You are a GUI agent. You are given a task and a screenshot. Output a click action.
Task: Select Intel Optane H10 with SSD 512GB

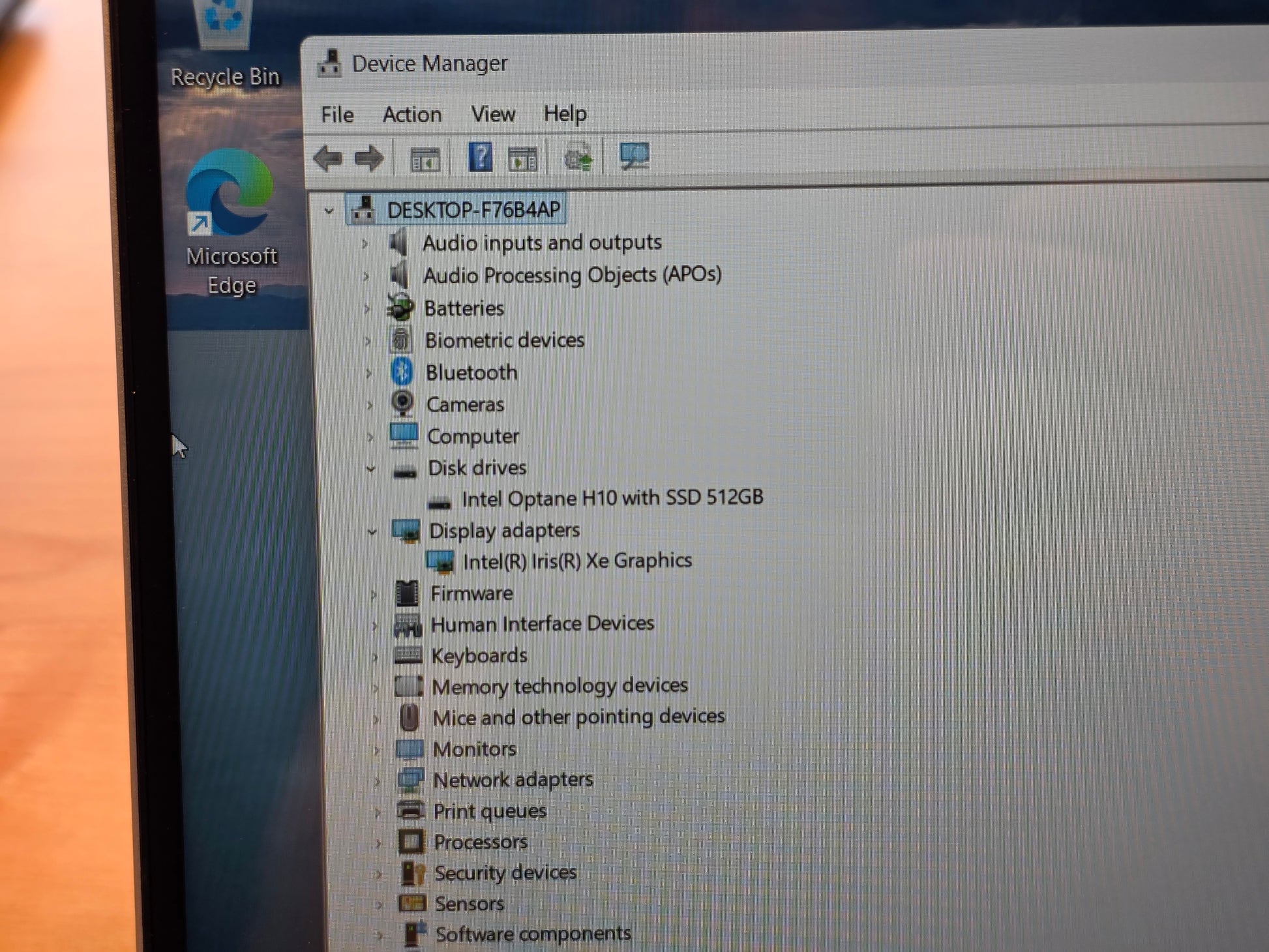pyautogui.click(x=612, y=499)
